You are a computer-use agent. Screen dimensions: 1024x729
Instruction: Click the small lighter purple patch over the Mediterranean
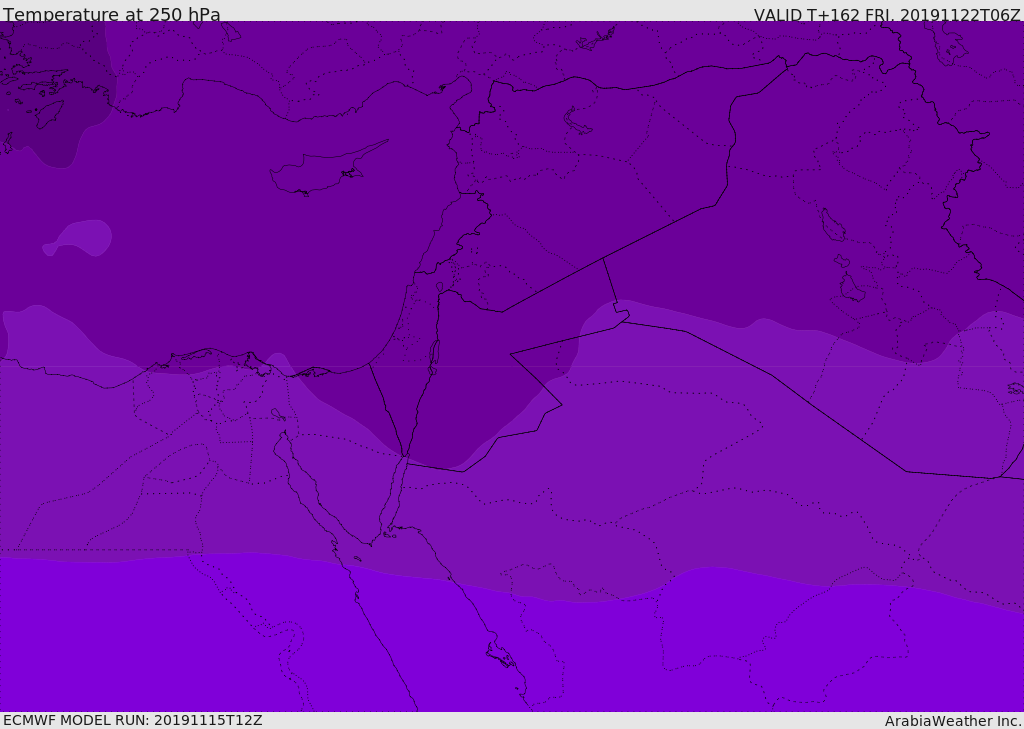[77, 238]
